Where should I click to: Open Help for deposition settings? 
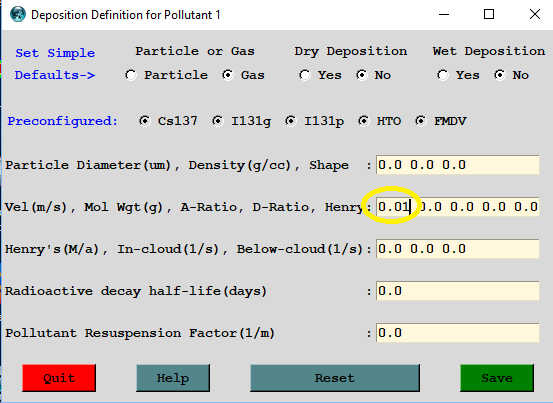click(173, 378)
